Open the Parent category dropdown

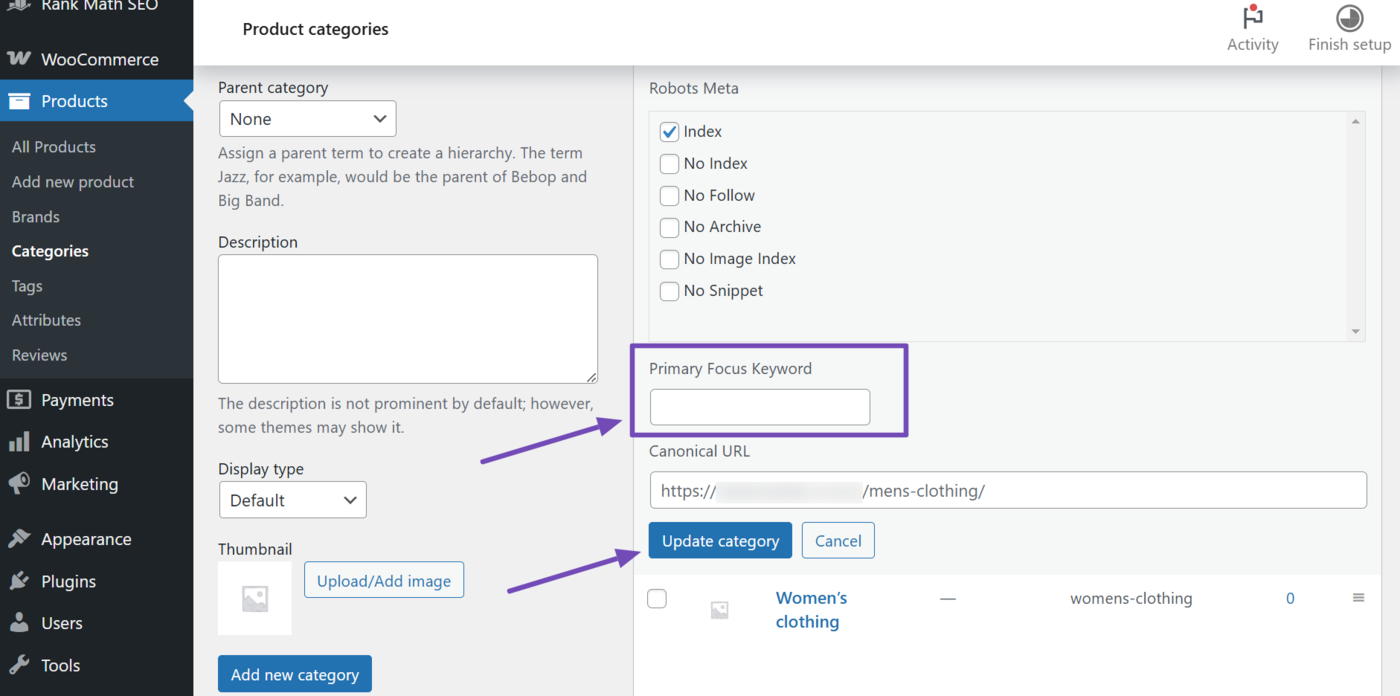click(307, 118)
